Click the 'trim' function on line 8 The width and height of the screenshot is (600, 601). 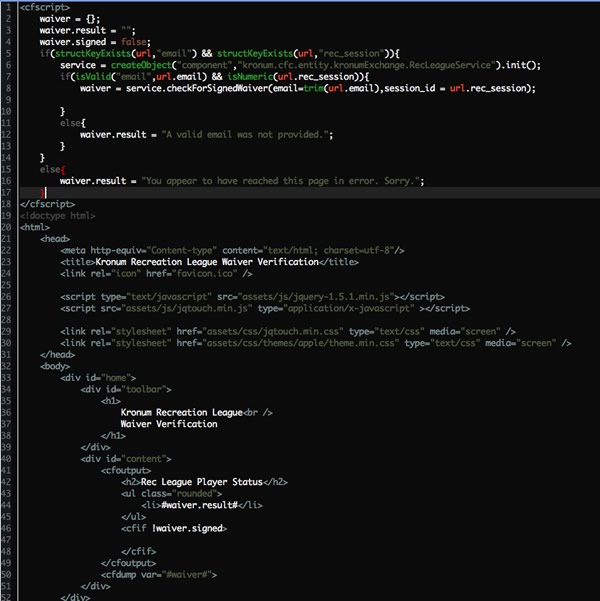tap(313, 88)
